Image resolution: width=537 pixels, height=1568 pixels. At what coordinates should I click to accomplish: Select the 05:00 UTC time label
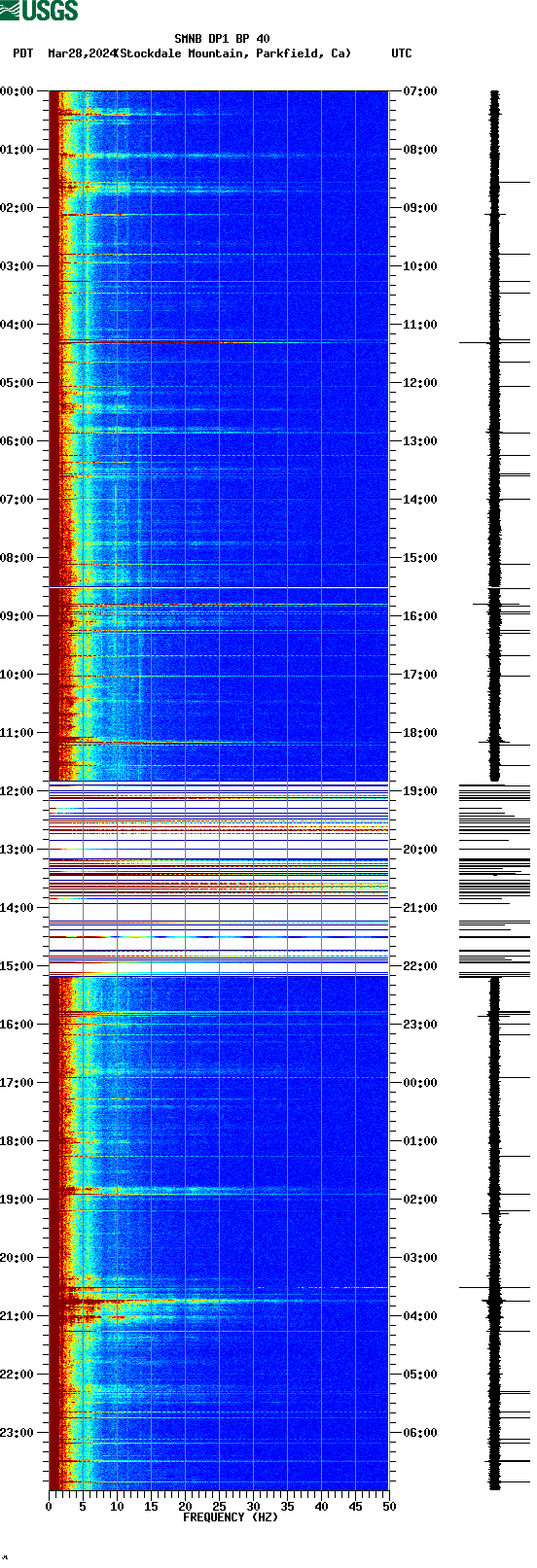[420, 1375]
